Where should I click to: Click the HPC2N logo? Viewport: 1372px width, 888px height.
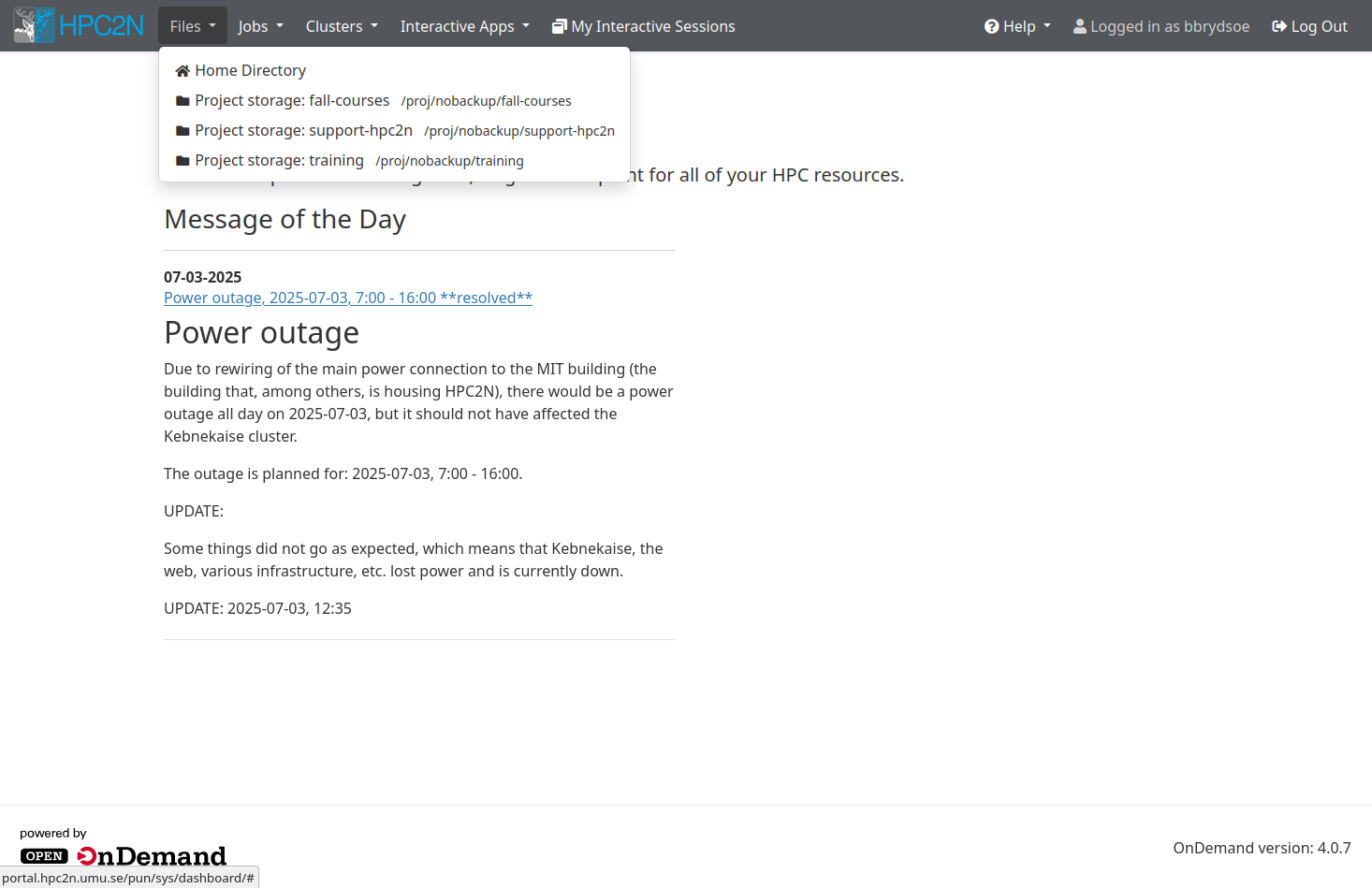pos(80,25)
